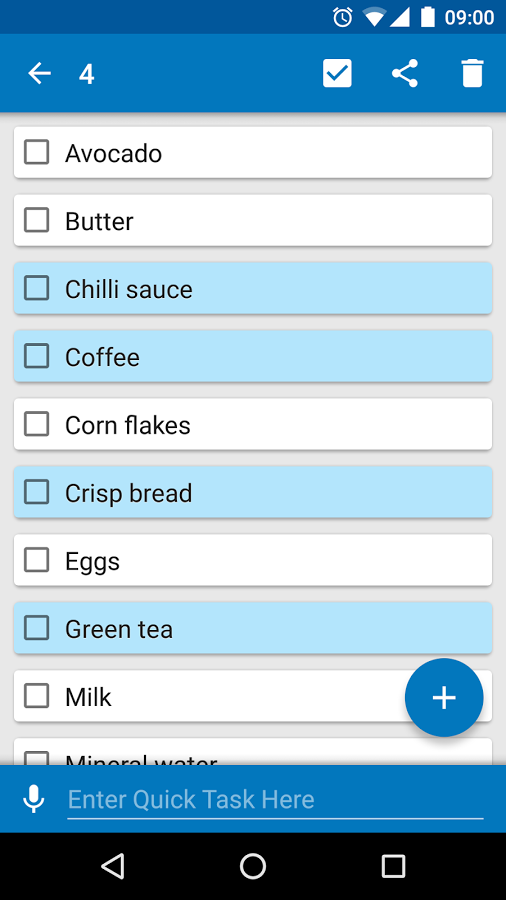The image size is (506, 900).
Task: Mark selected items done via checkmark icon
Action: [x=337, y=73]
